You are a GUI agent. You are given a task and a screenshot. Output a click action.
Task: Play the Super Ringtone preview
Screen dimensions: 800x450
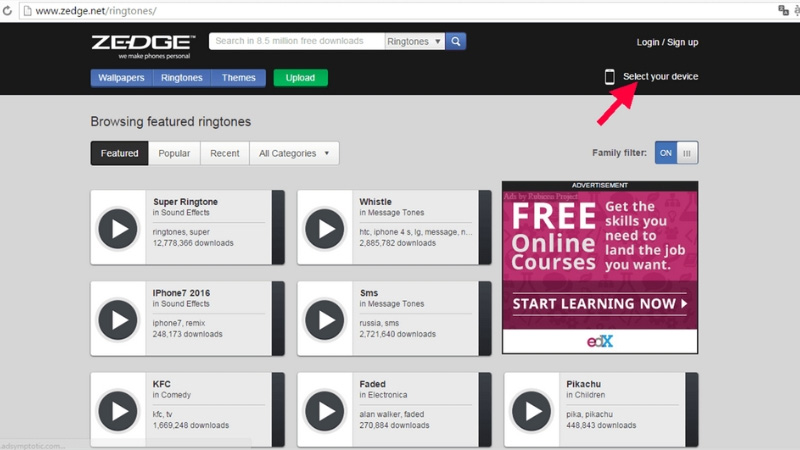tap(119, 228)
